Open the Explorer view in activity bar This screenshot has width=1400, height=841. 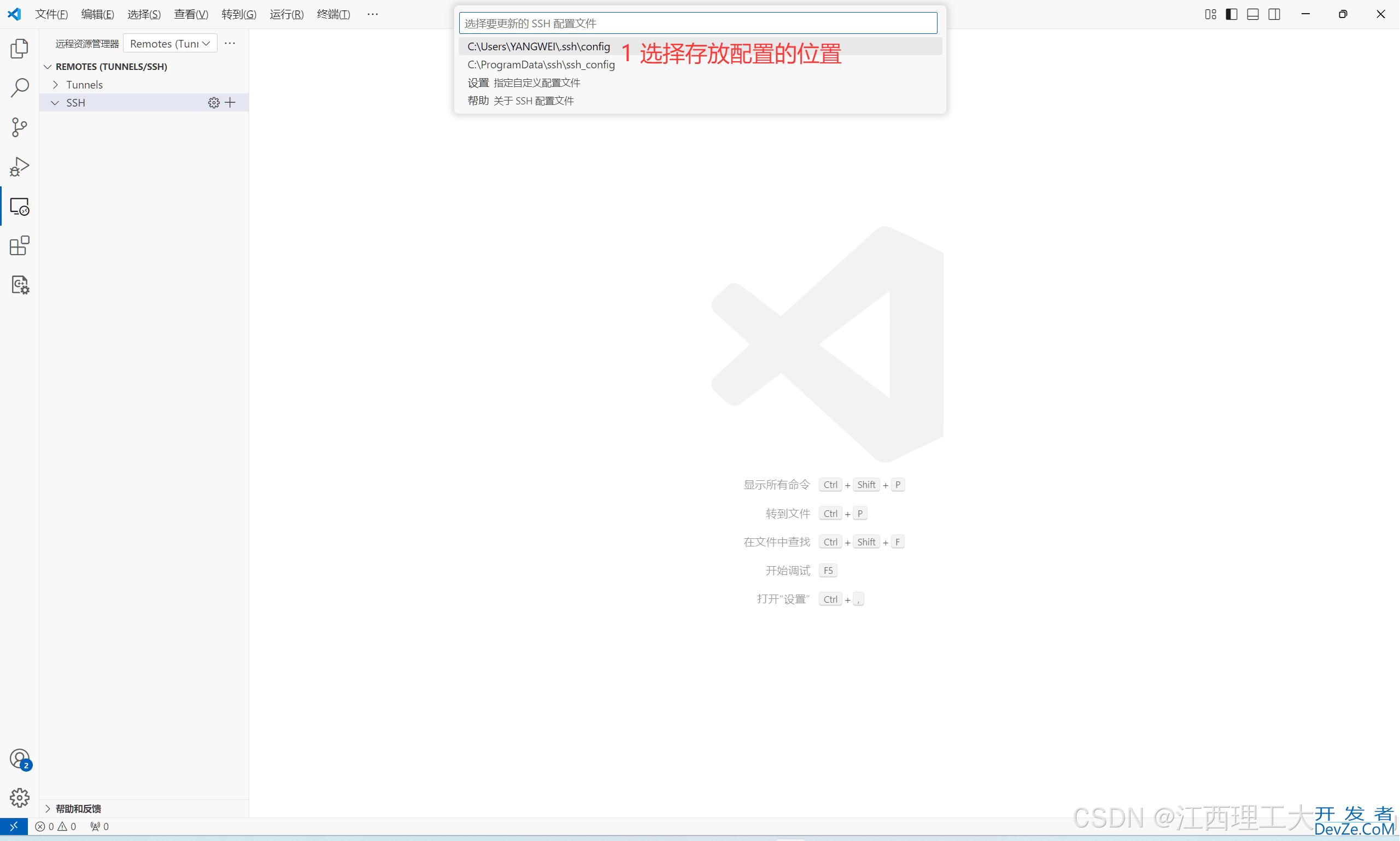pos(19,48)
